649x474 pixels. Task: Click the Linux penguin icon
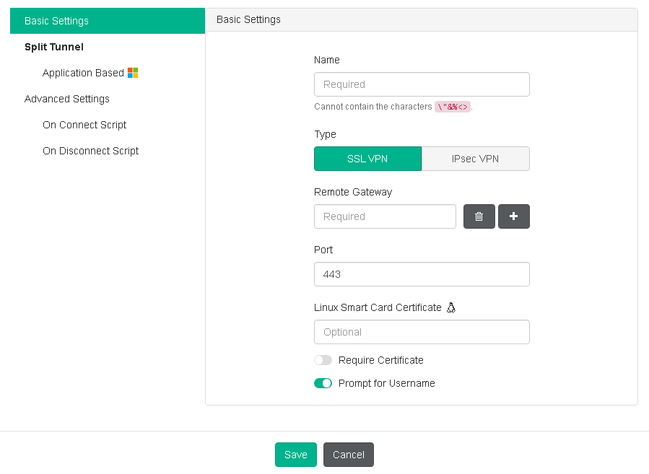click(x=451, y=307)
